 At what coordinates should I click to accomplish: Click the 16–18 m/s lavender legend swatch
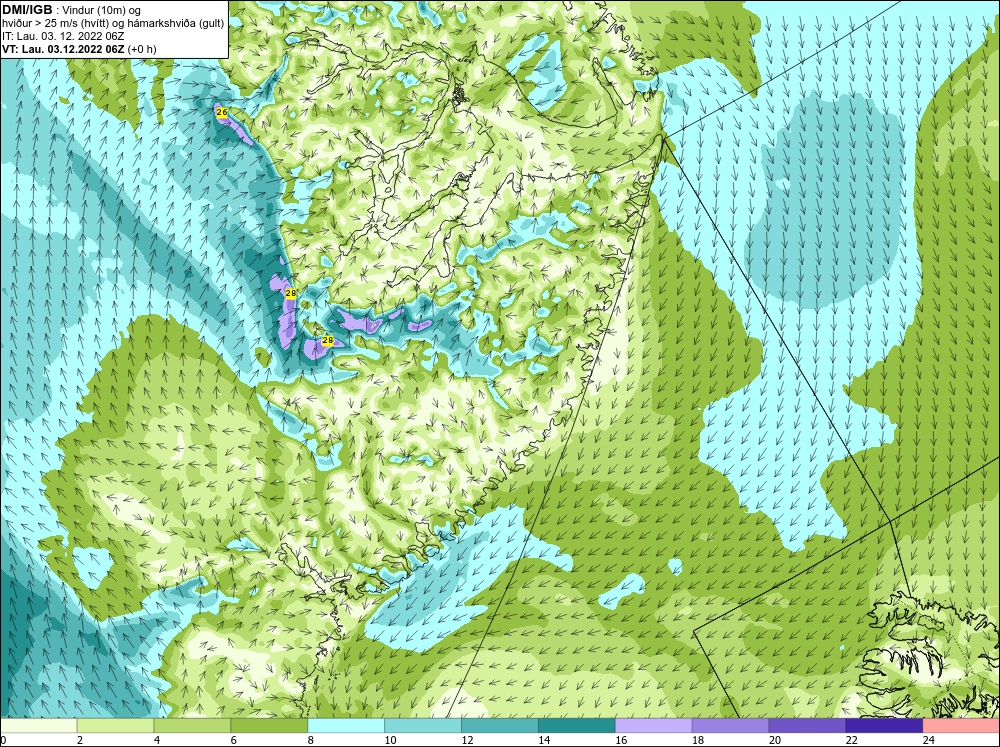654,726
